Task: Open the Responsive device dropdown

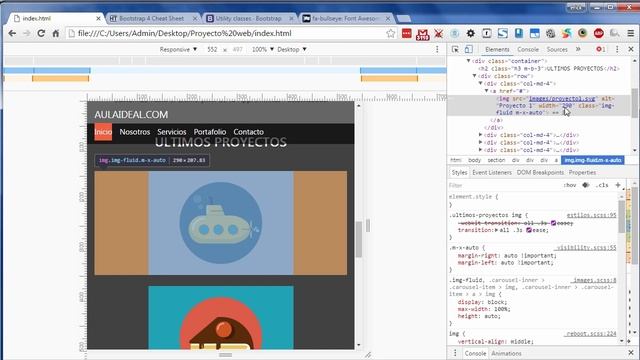Action: 178,49
